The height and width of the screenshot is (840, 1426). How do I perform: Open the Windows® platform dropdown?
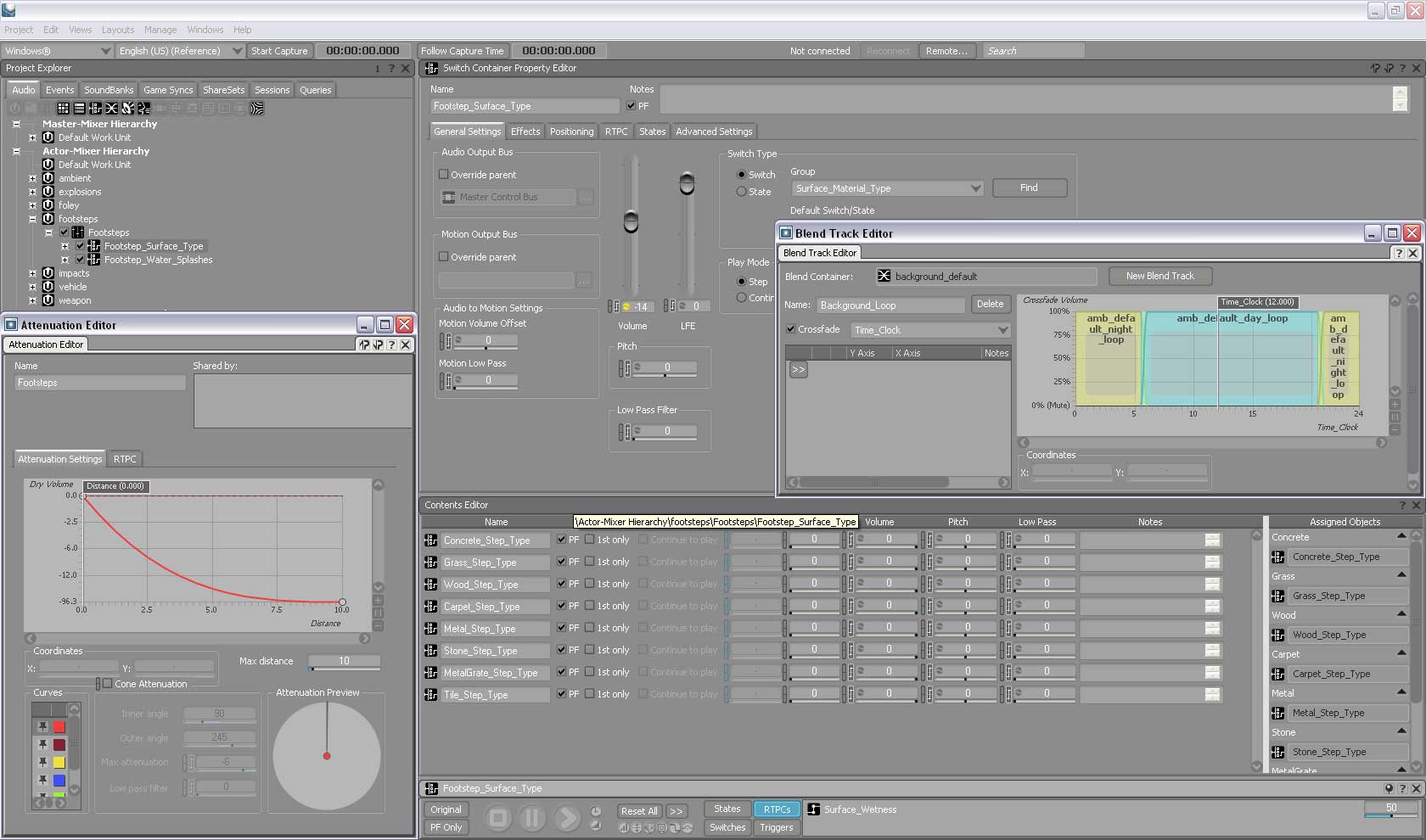coord(58,51)
